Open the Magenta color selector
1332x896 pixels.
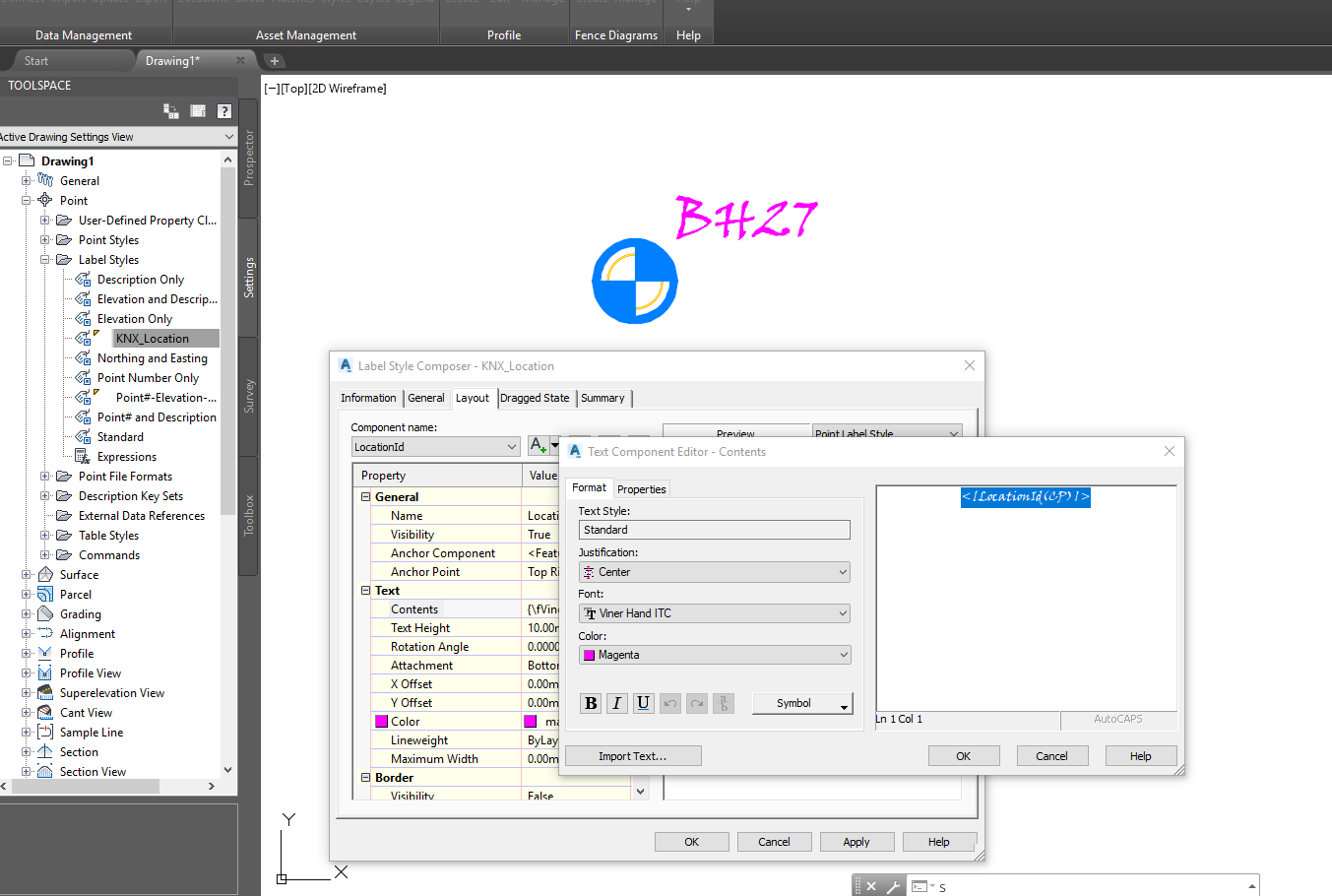click(845, 654)
